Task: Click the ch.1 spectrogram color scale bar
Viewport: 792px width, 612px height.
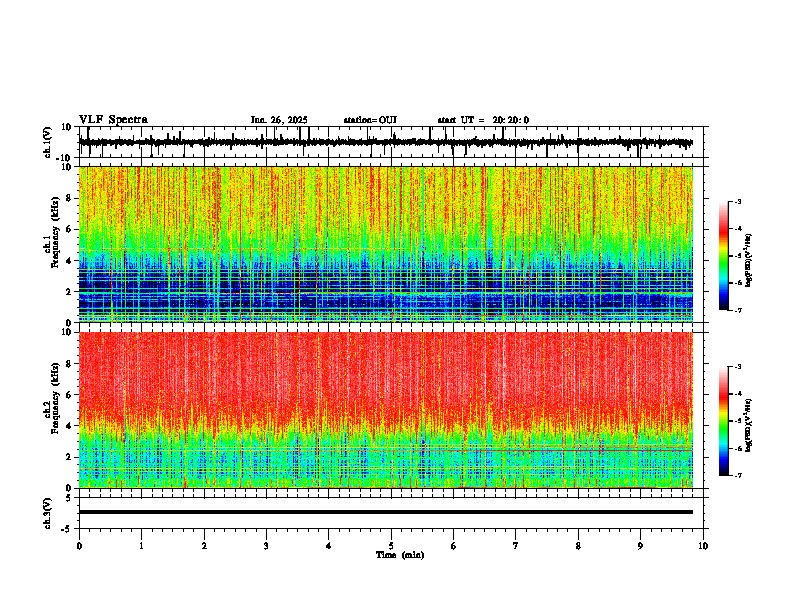Action: point(723,256)
